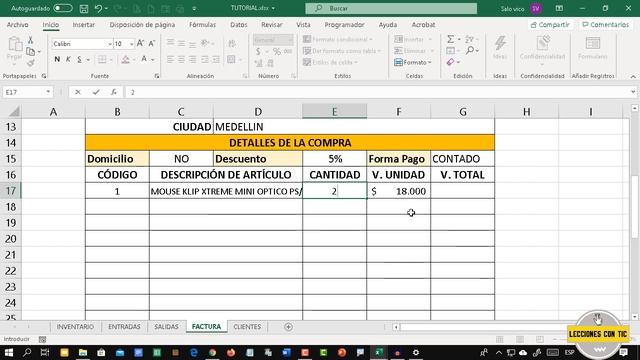Open the font color dropdown arrow
The image size is (640, 360).
153,60
